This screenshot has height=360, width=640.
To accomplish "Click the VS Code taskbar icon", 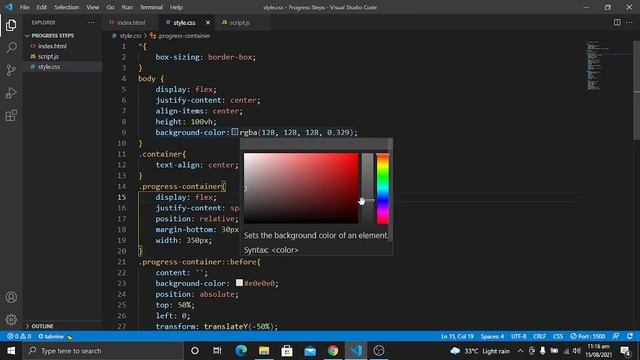I will pos(356,351).
